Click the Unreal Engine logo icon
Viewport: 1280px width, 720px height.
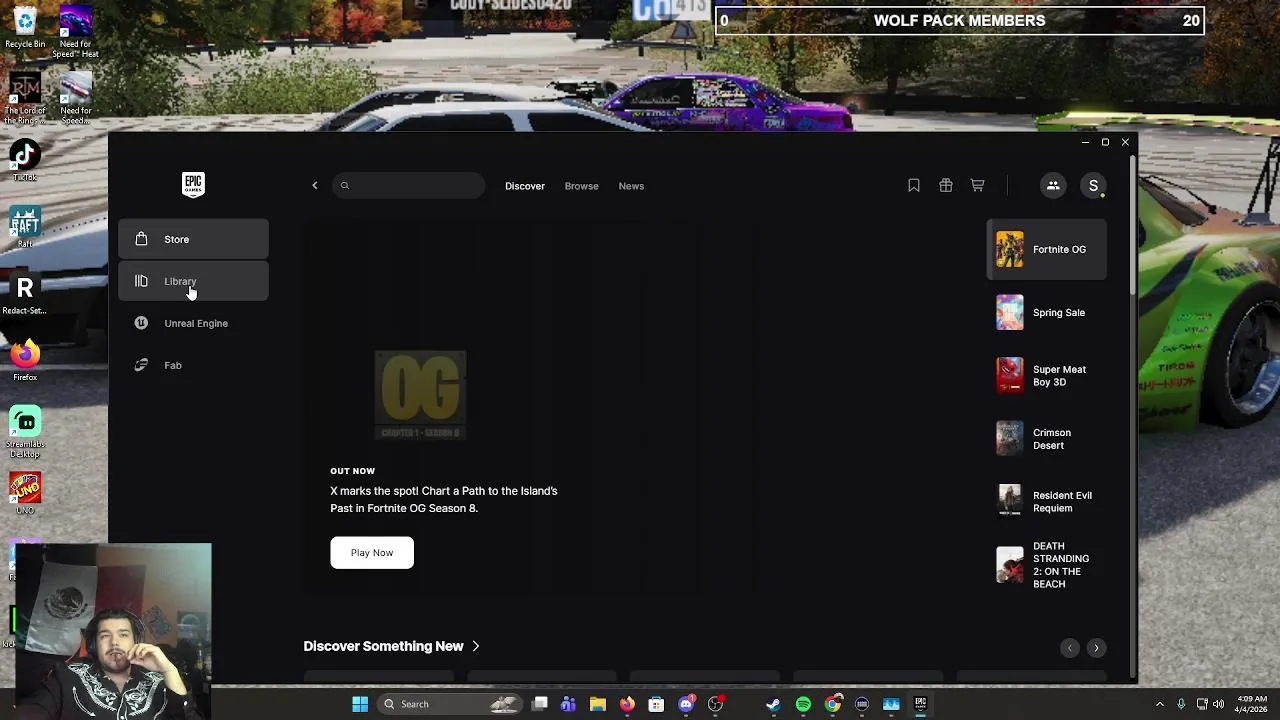point(141,323)
